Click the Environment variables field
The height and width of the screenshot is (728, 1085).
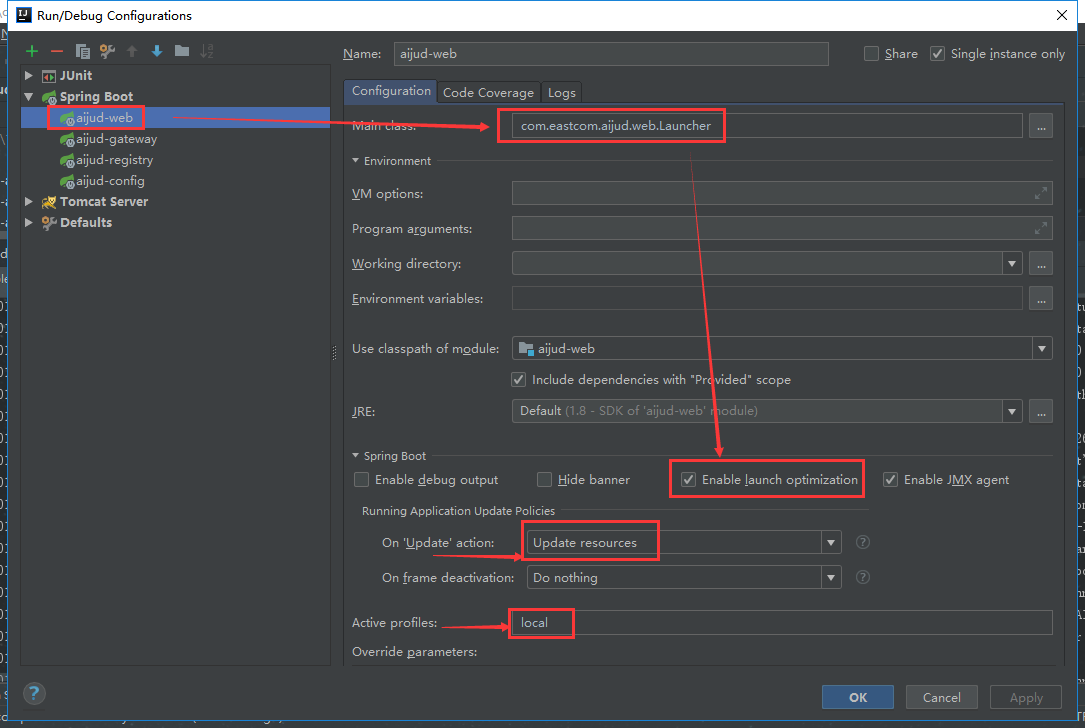coord(767,299)
